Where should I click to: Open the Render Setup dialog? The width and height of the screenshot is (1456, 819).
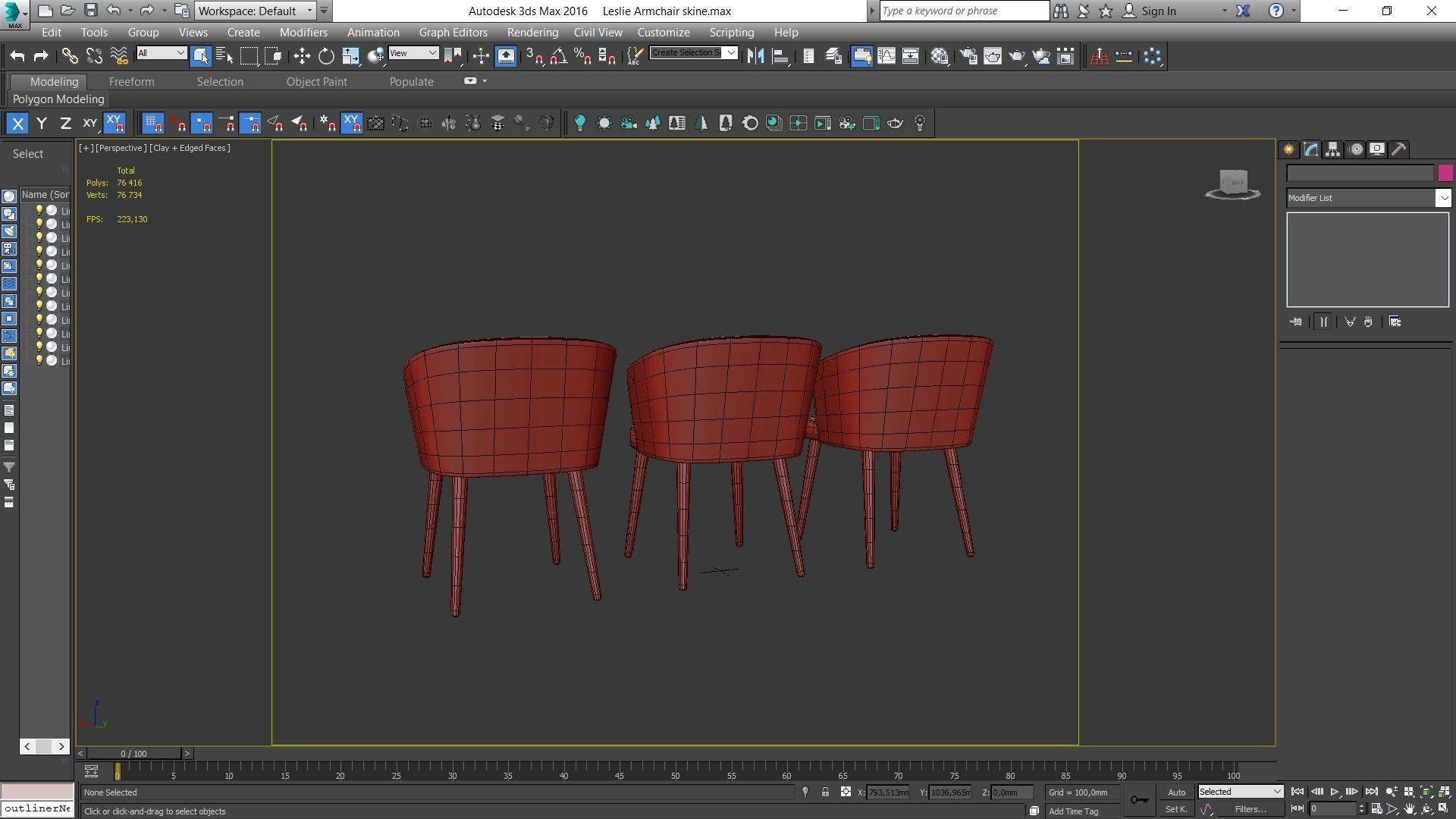(968, 56)
